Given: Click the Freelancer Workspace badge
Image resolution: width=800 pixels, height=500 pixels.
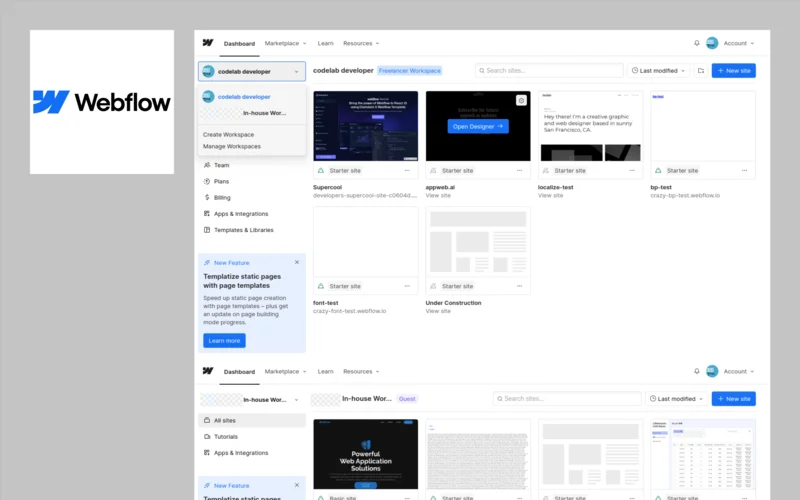Looking at the screenshot, I should point(410,70).
